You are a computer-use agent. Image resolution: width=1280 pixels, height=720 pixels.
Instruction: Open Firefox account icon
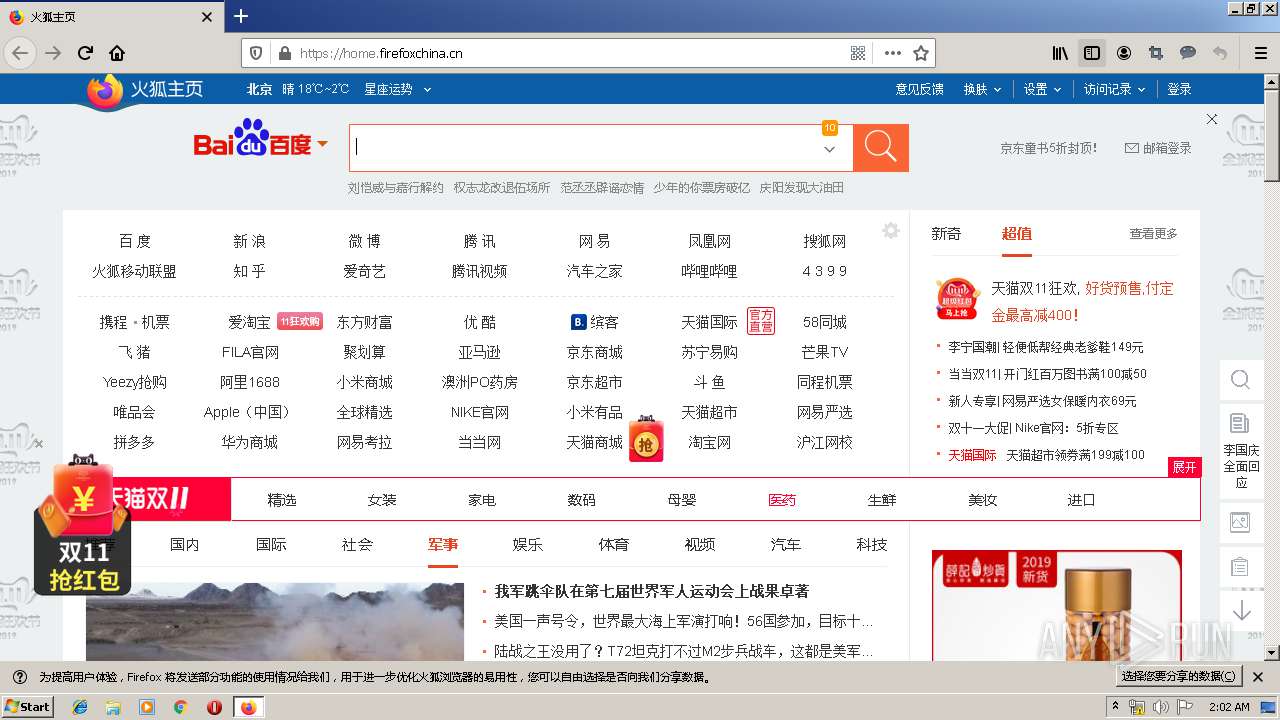(1124, 53)
